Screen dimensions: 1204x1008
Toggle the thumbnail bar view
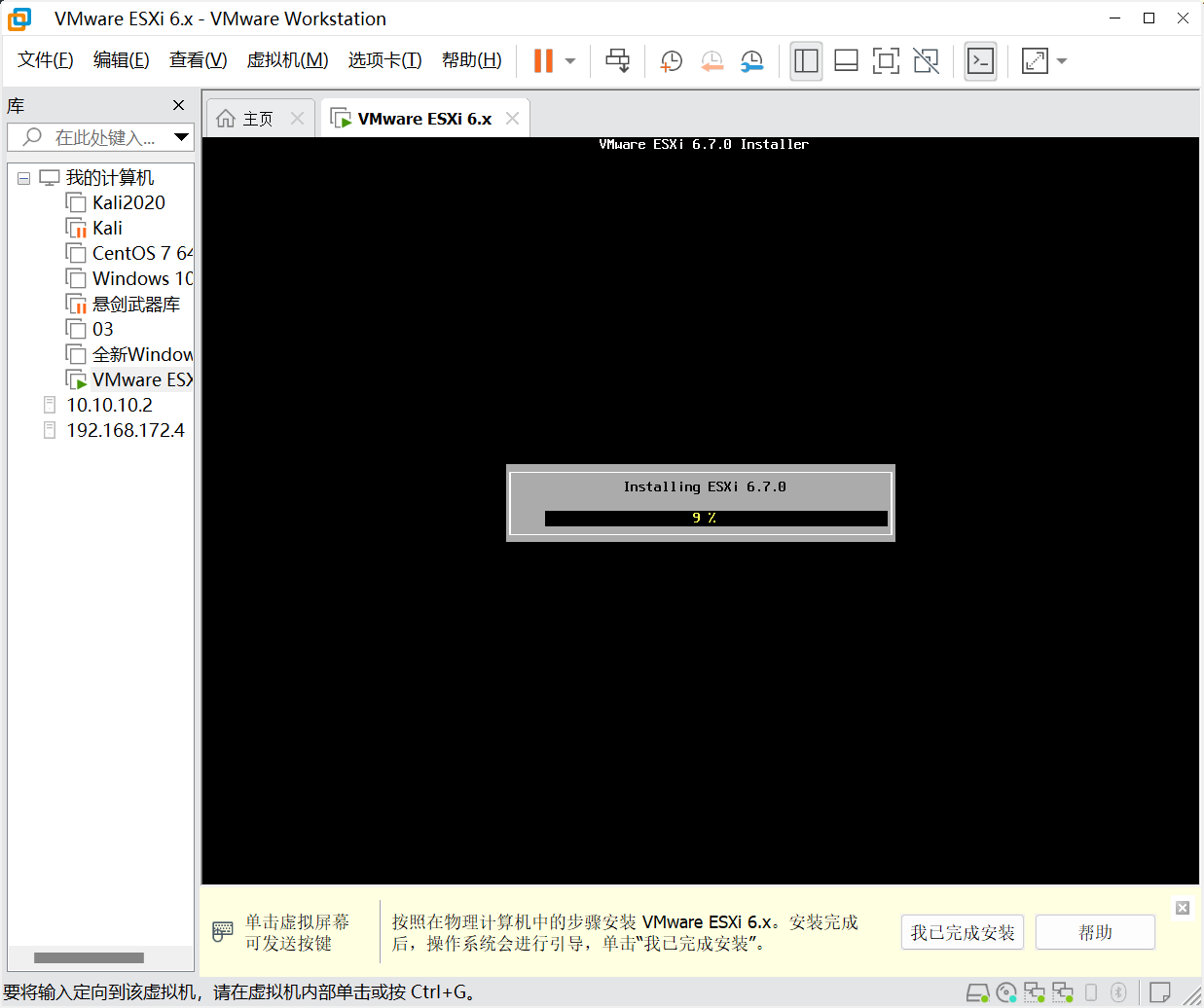click(846, 61)
